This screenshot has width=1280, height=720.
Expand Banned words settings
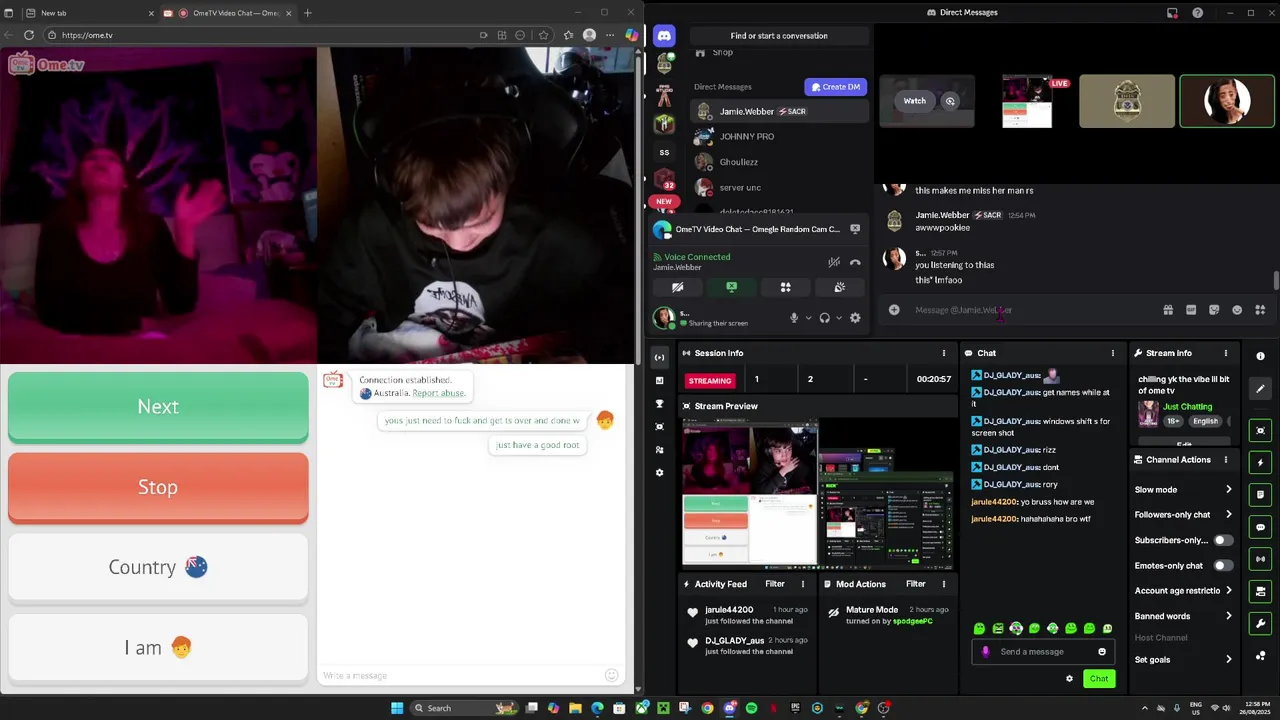(x=1183, y=616)
